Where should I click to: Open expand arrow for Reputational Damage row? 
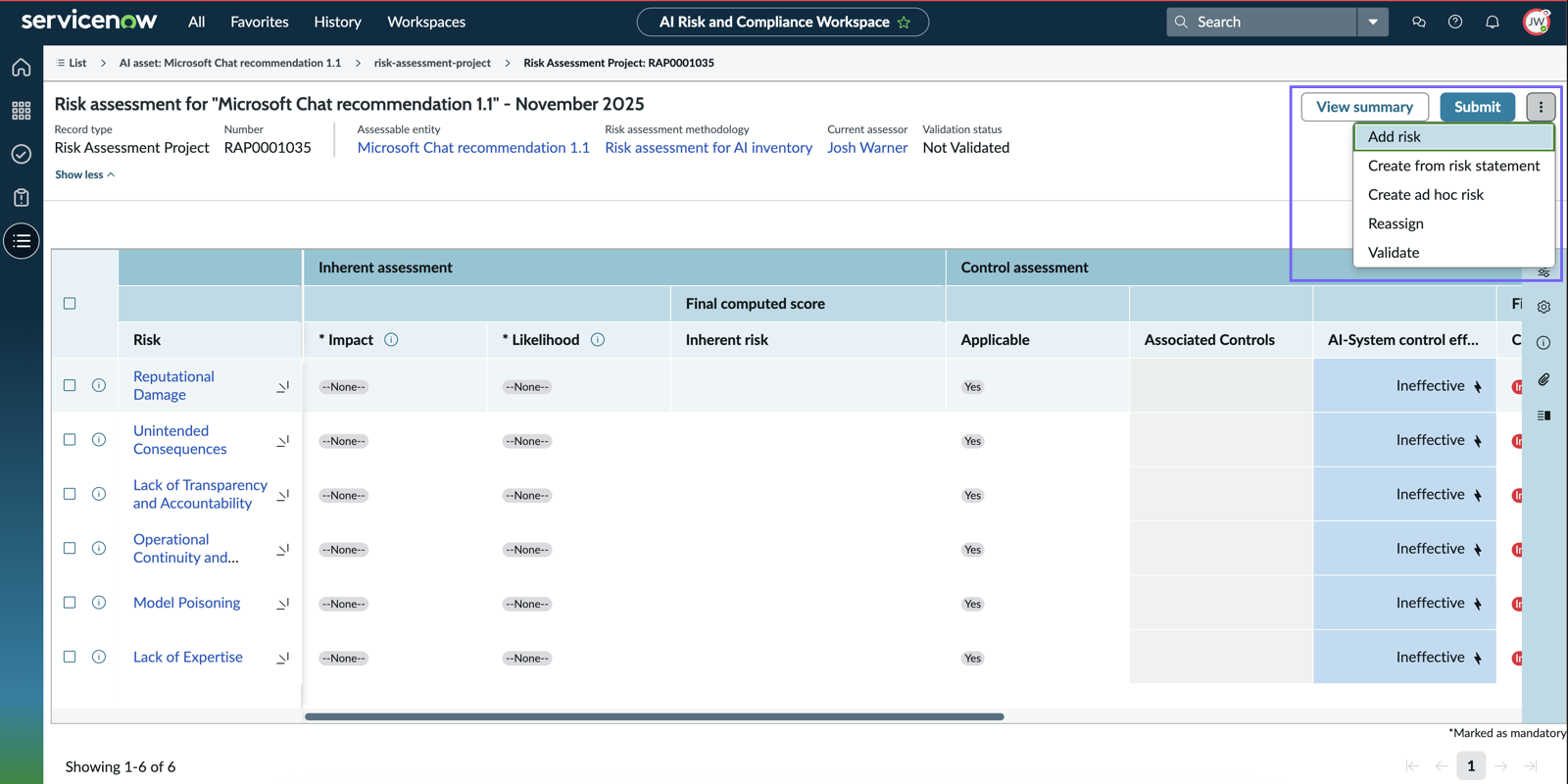[282, 387]
